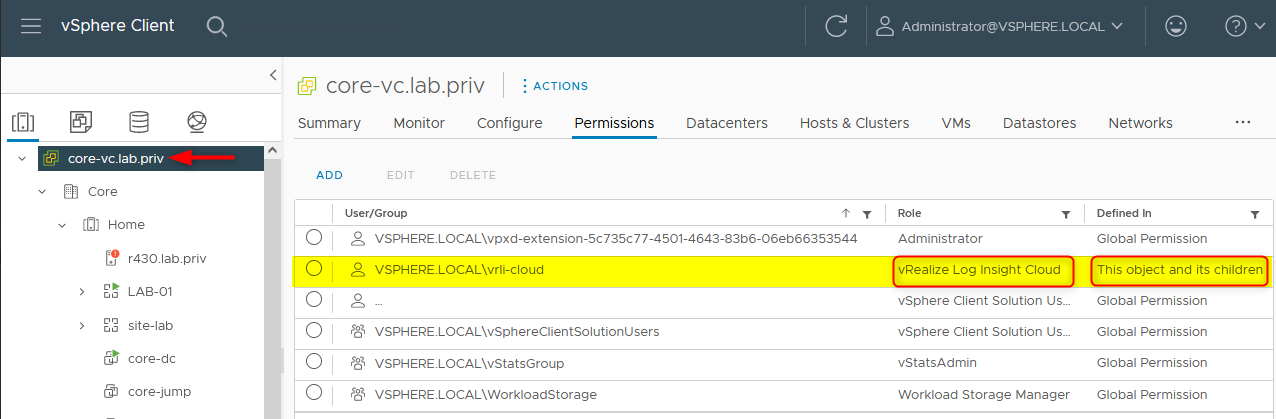Open the Networks tab
Screen dimensions: 1276x419
coord(1140,123)
